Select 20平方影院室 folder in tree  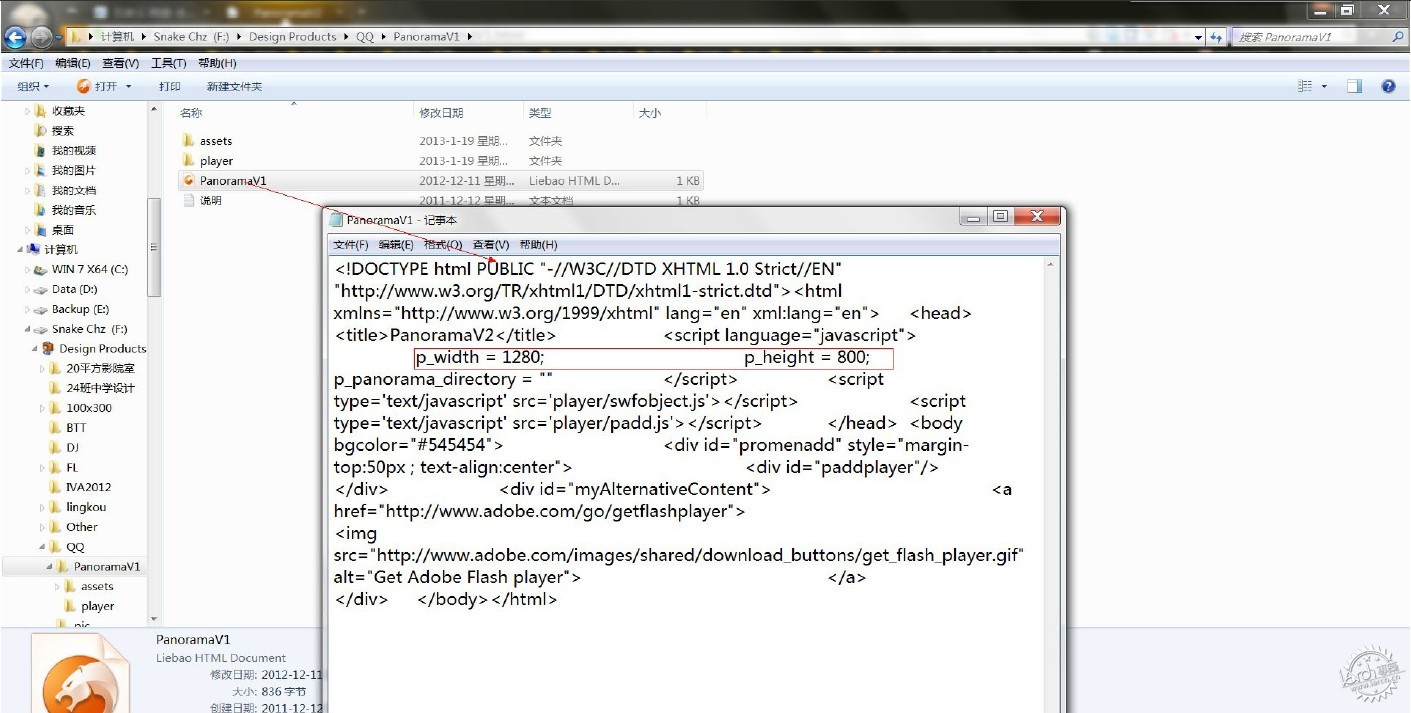coord(100,369)
